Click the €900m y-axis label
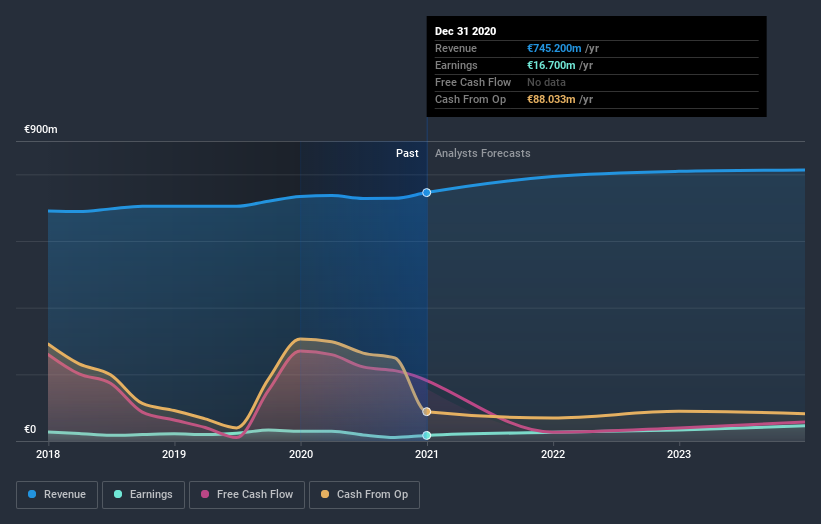 click(x=41, y=129)
